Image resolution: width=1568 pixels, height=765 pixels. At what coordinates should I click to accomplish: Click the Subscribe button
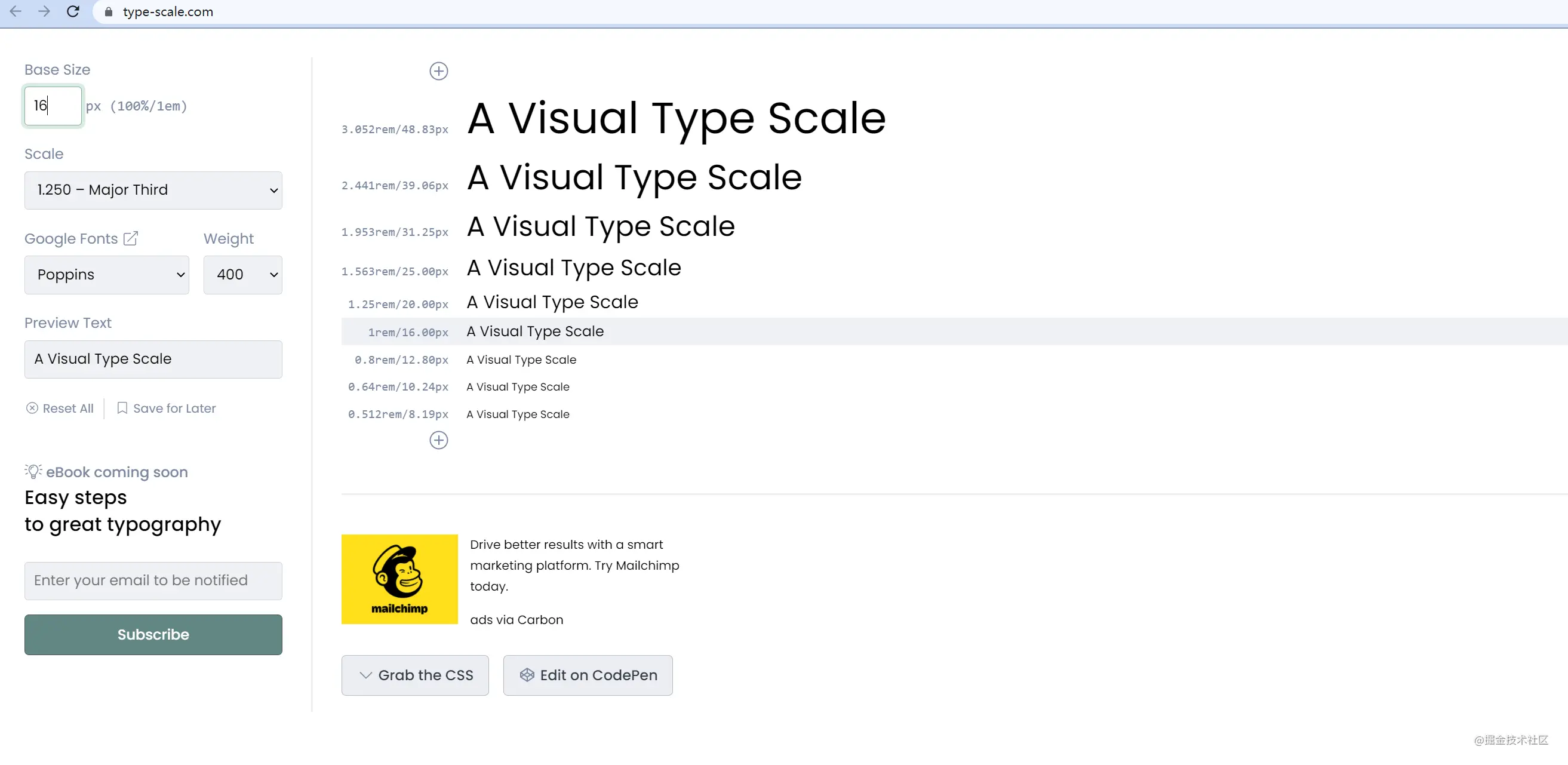(153, 634)
